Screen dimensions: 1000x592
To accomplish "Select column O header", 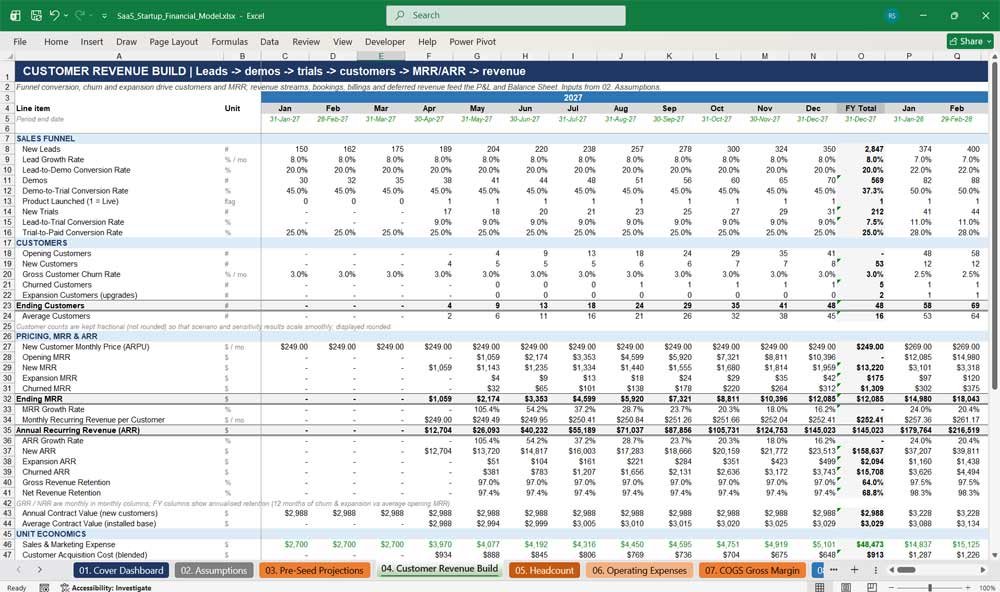I will [x=860, y=56].
